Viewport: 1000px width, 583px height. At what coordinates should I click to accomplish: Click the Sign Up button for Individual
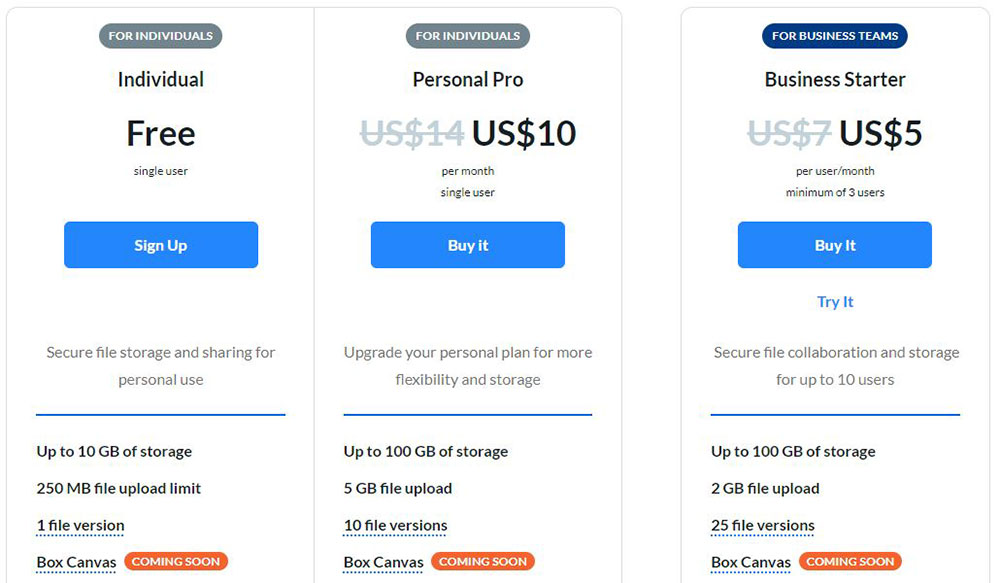tap(161, 245)
